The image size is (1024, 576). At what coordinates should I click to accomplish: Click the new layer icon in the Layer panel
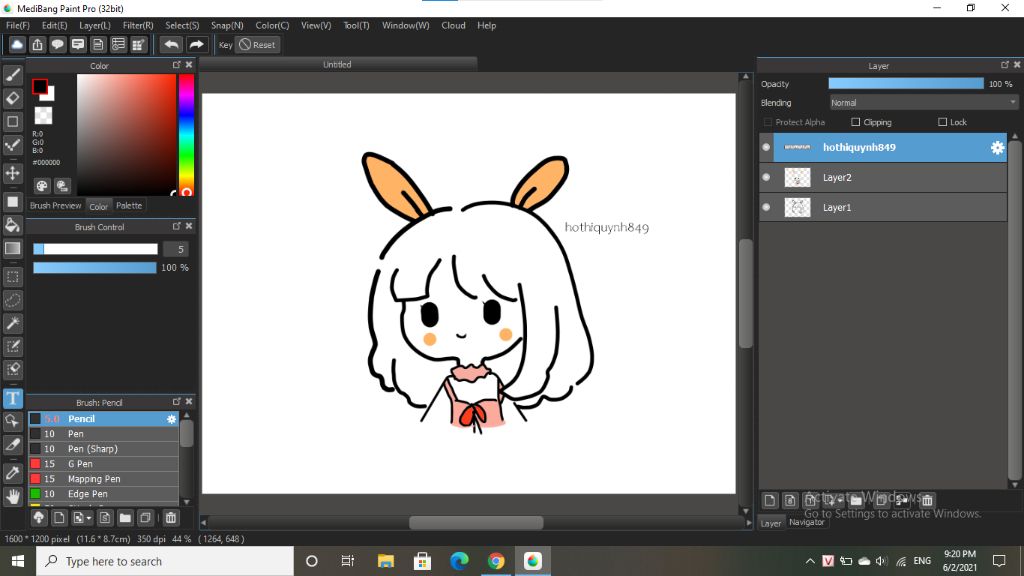click(x=770, y=500)
